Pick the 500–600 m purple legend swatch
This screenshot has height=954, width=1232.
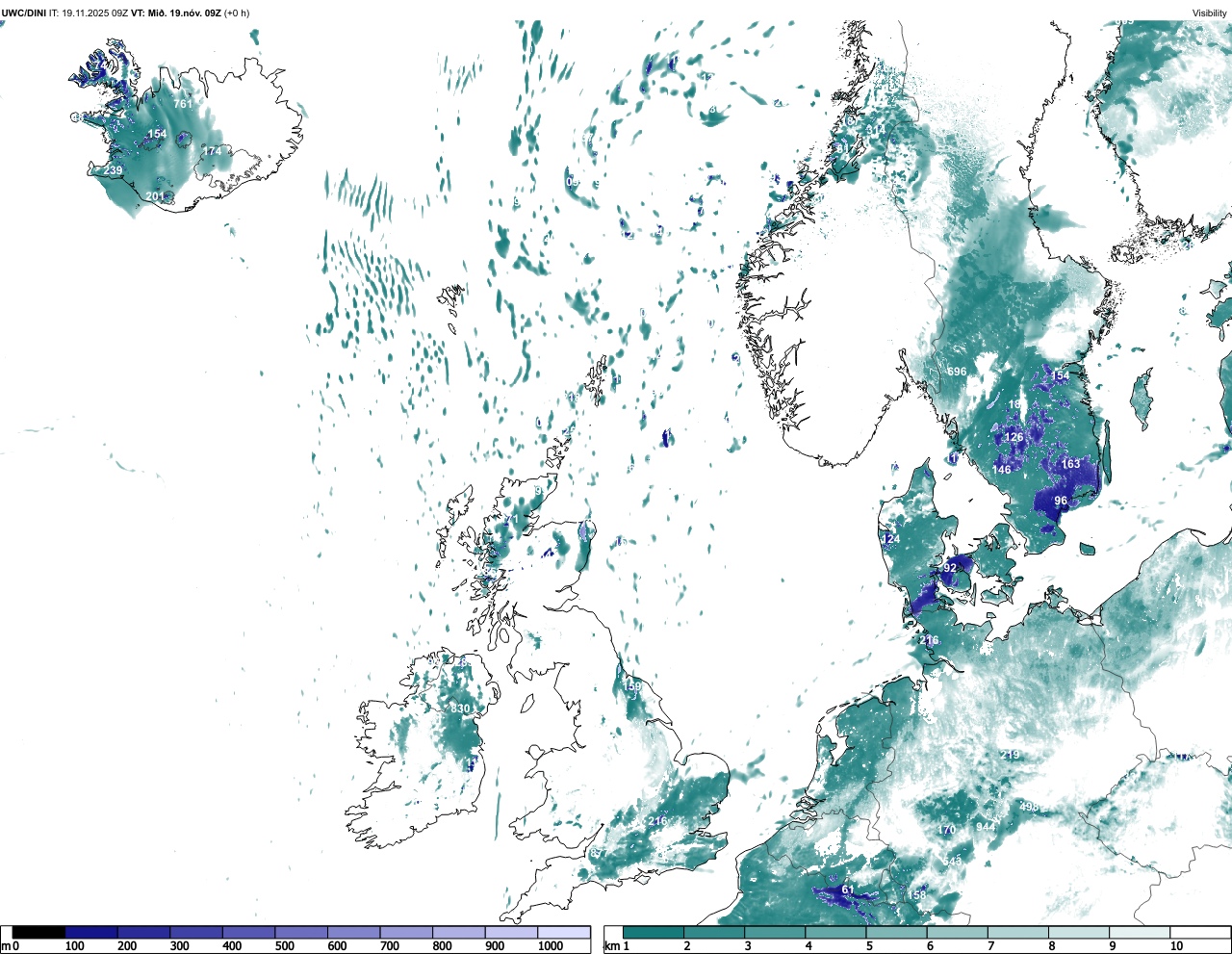pos(301,932)
